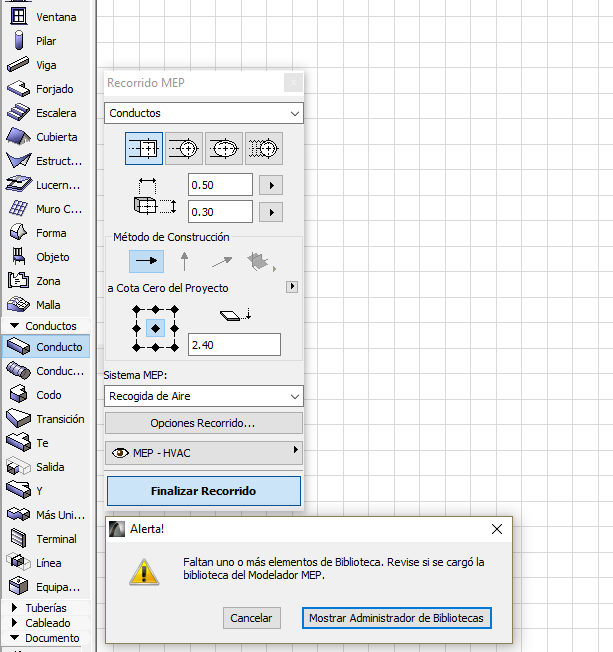Select the Forma tool
Screen dimensions: 613x652
click(46, 233)
